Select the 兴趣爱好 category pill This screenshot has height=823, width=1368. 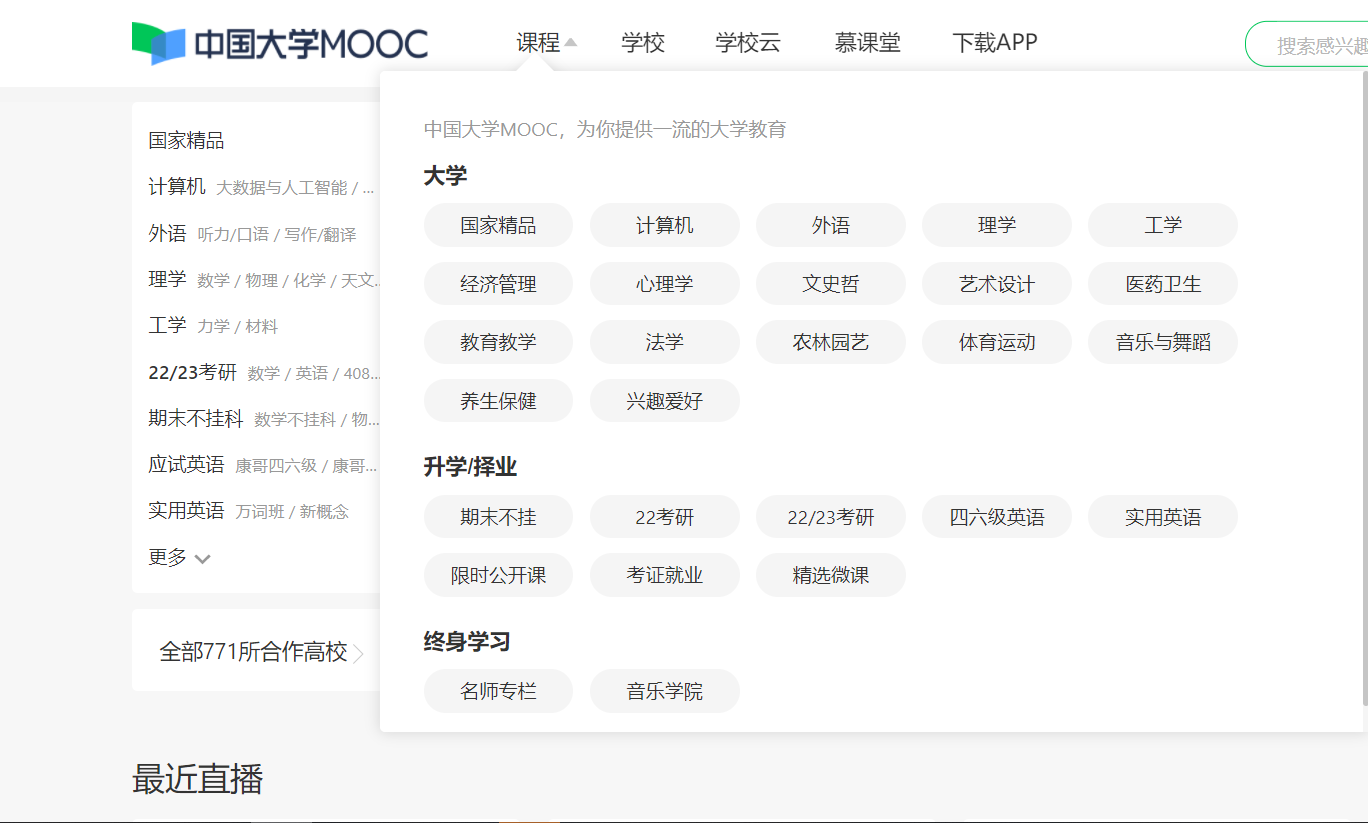665,401
